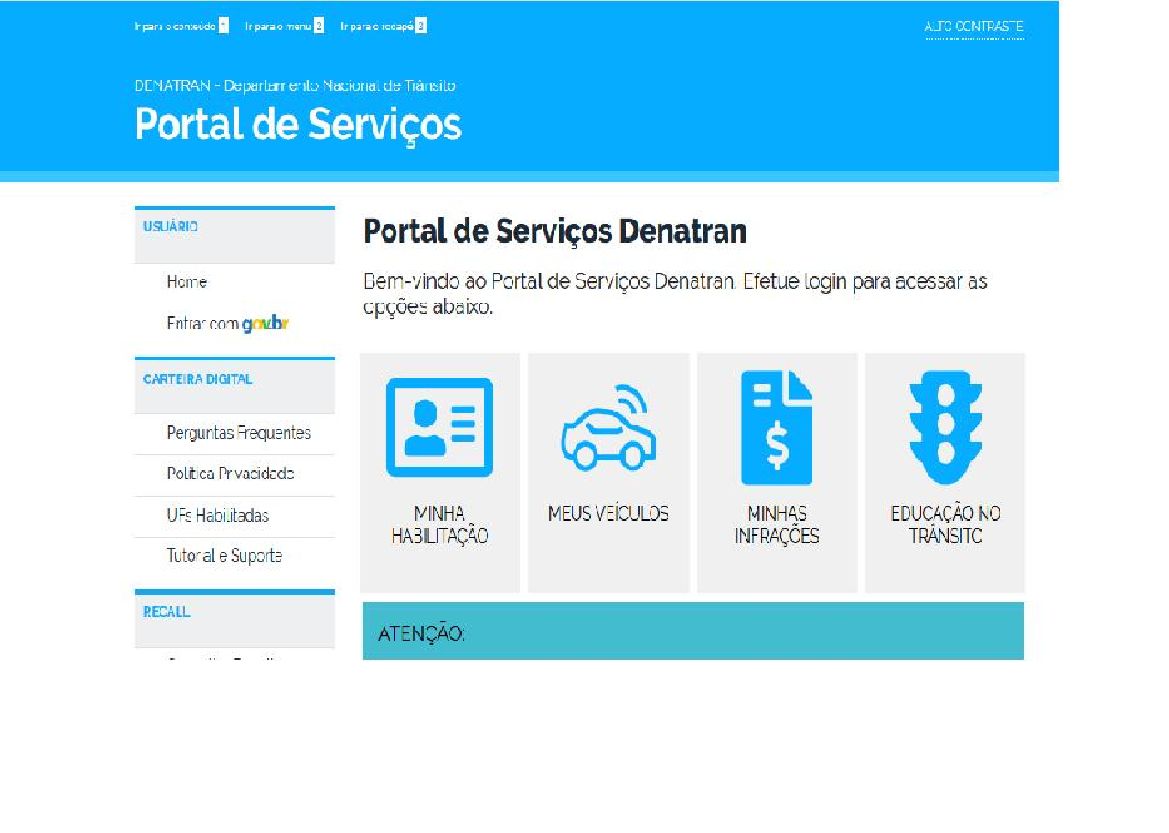
Task: Open MEUS VEÍCULOS label
Action: [608, 514]
